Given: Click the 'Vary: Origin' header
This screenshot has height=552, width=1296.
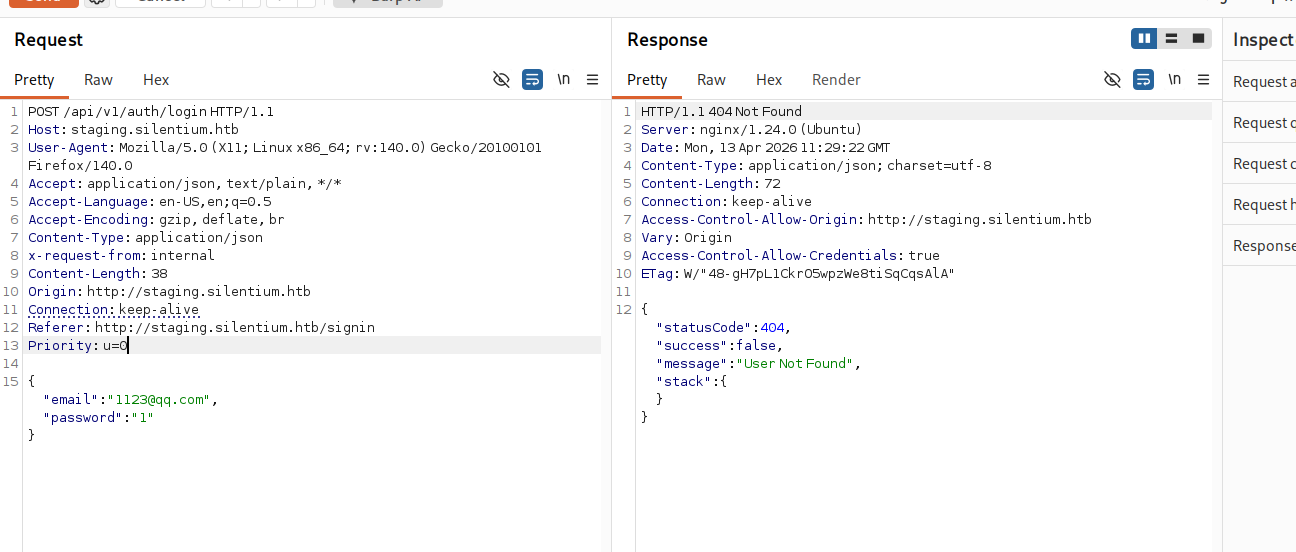Looking at the screenshot, I should (686, 238).
